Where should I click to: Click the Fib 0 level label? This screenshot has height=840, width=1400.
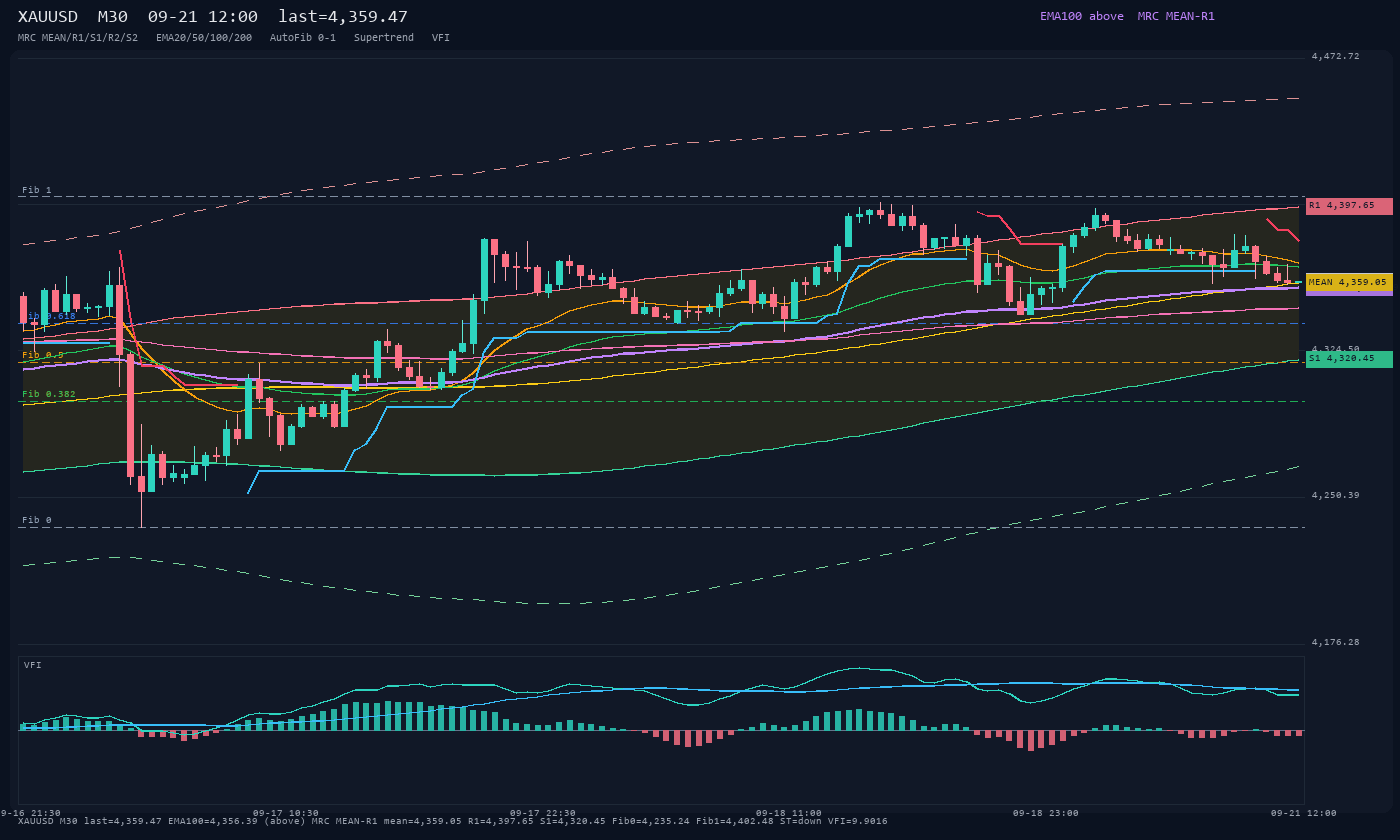click(x=37, y=520)
